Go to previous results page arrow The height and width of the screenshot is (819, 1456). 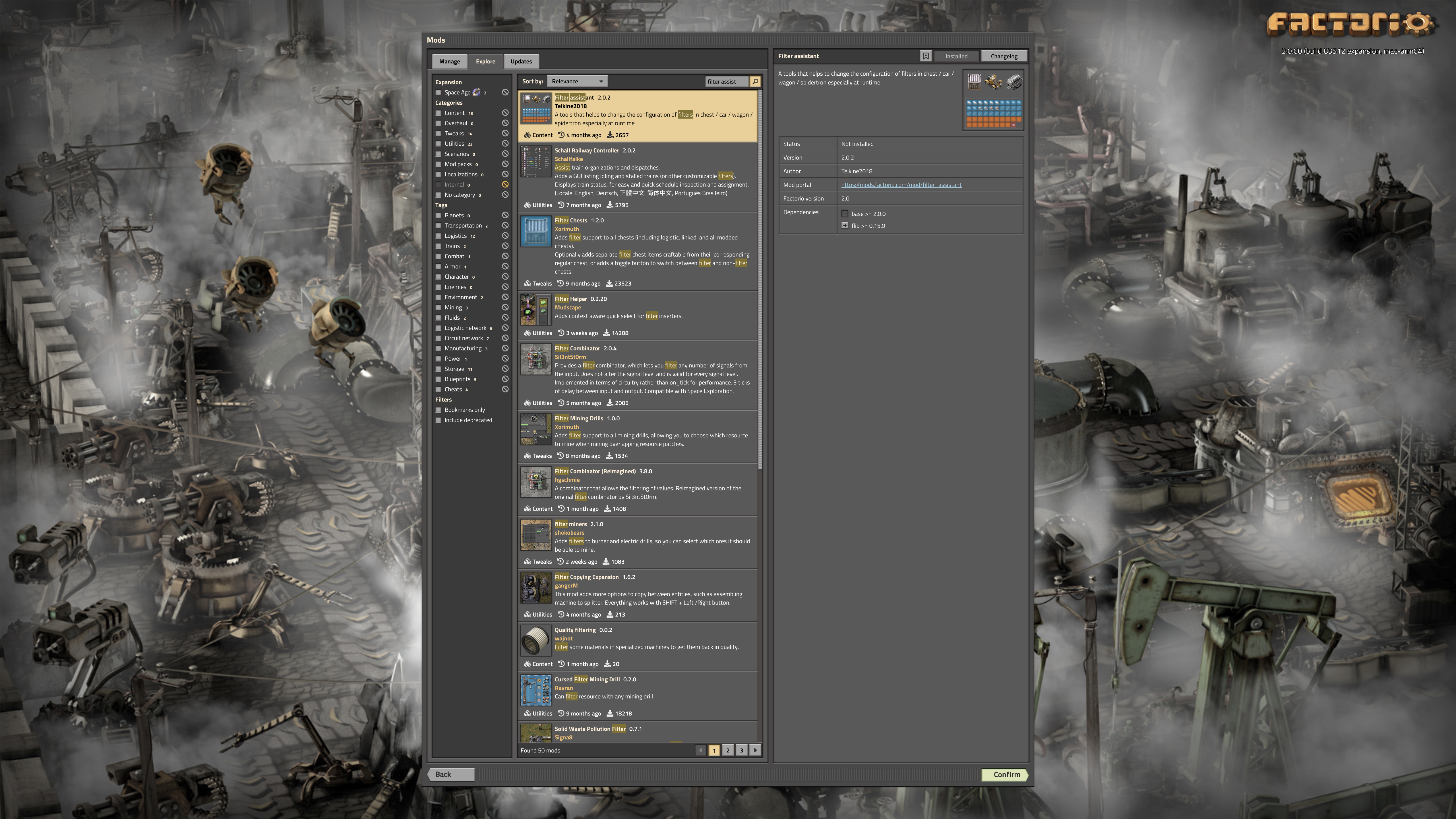tap(700, 750)
